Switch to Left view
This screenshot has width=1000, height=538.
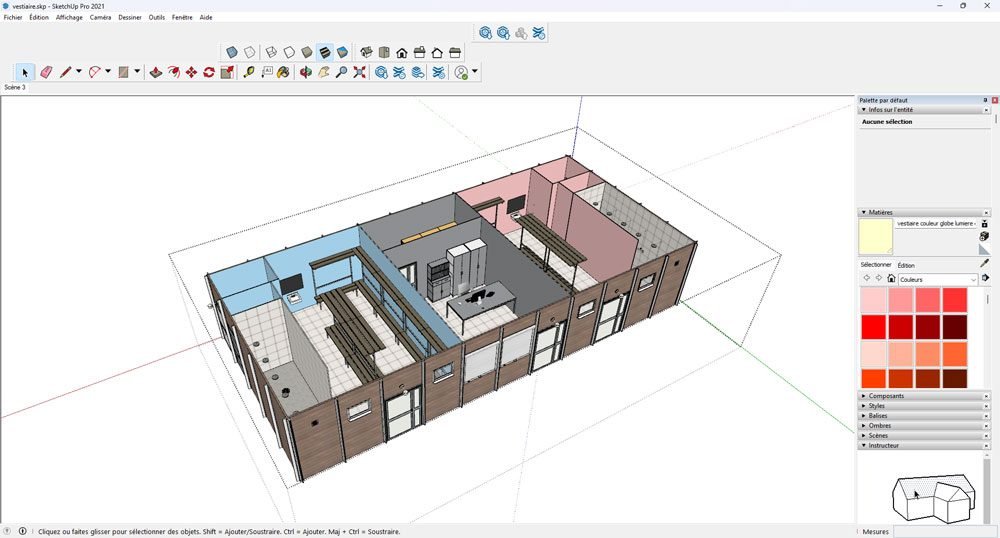(x=455, y=52)
